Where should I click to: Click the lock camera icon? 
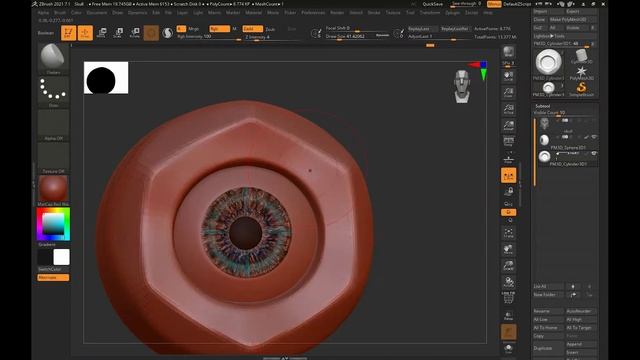pos(509,191)
